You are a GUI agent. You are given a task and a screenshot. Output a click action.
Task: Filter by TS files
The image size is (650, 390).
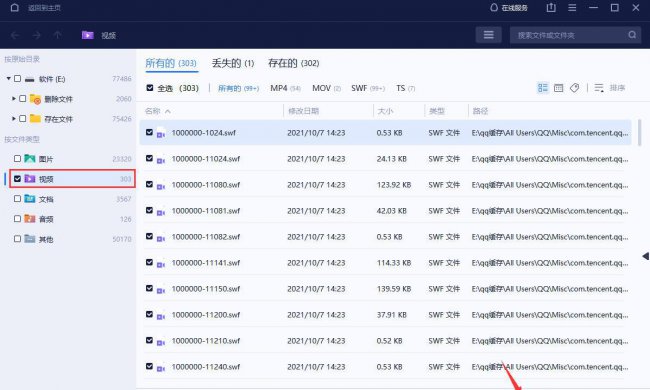point(405,88)
